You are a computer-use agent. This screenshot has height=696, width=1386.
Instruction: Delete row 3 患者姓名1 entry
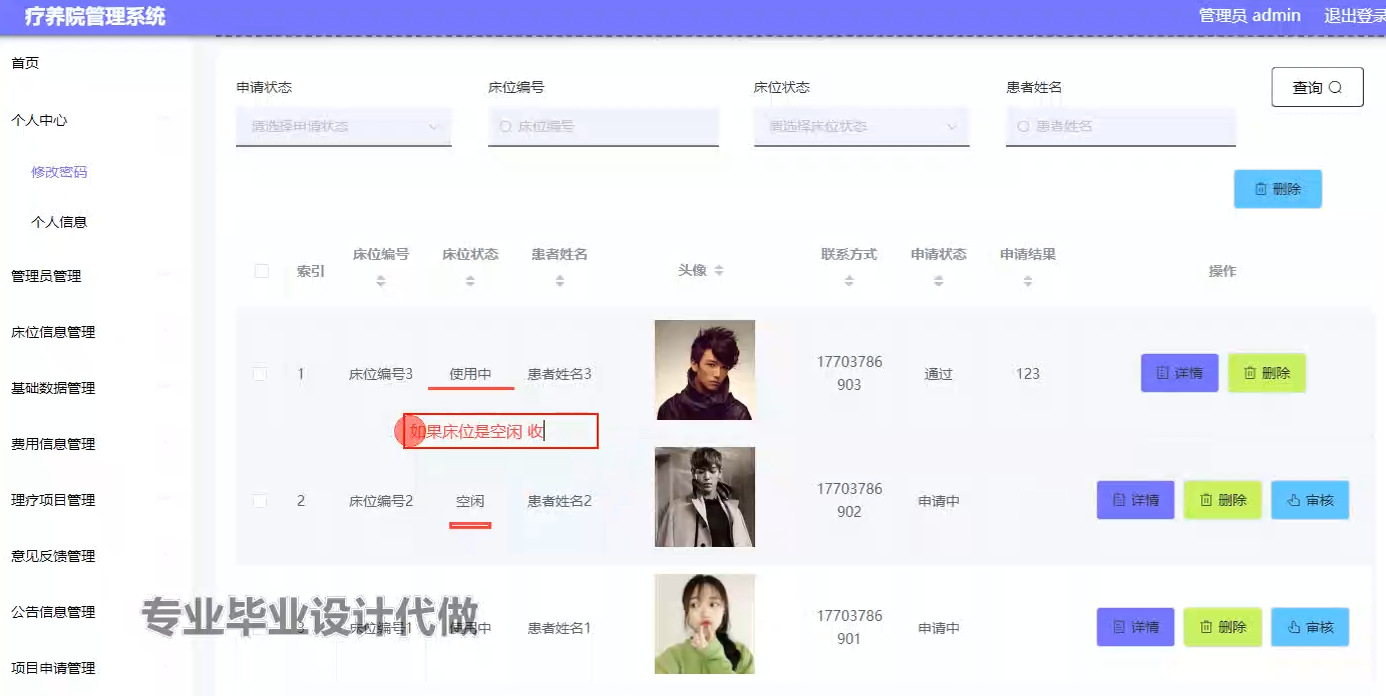tap(1222, 627)
